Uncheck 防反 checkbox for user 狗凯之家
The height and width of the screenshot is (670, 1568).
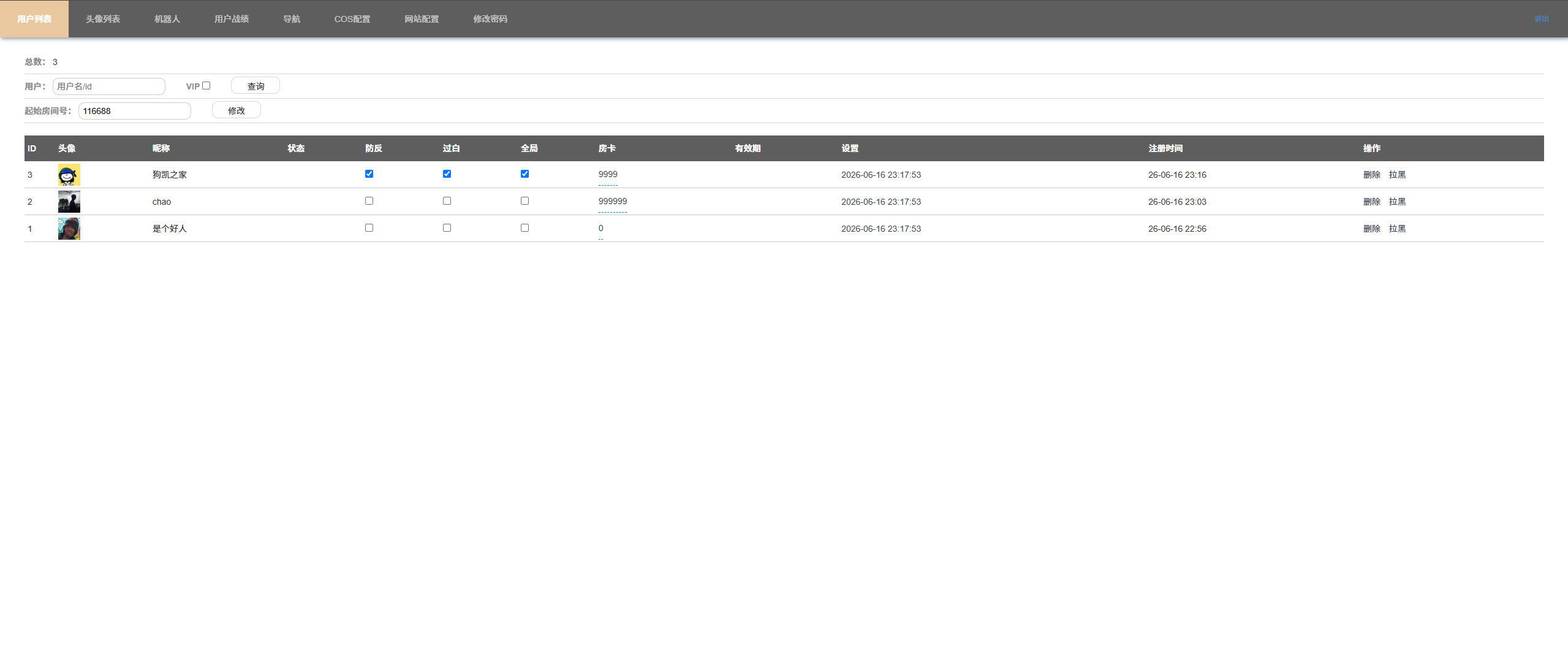tap(369, 174)
